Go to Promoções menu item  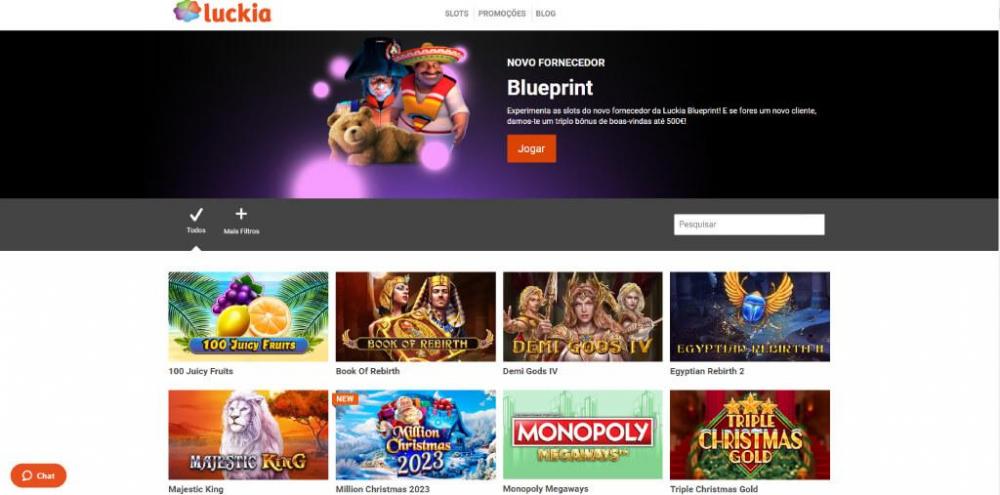[502, 13]
